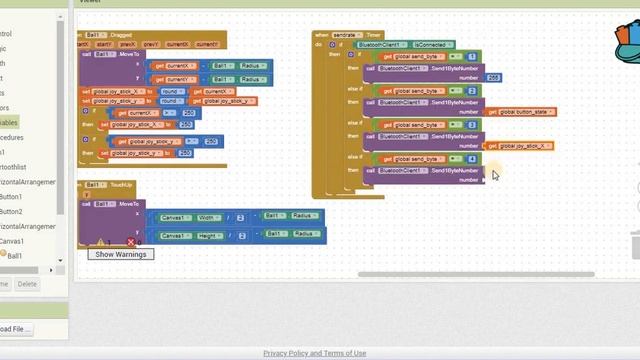This screenshot has width=640, height=360.
Task: Open BluetoothClient1 dropdown in the IsConnected block
Action: point(382,45)
